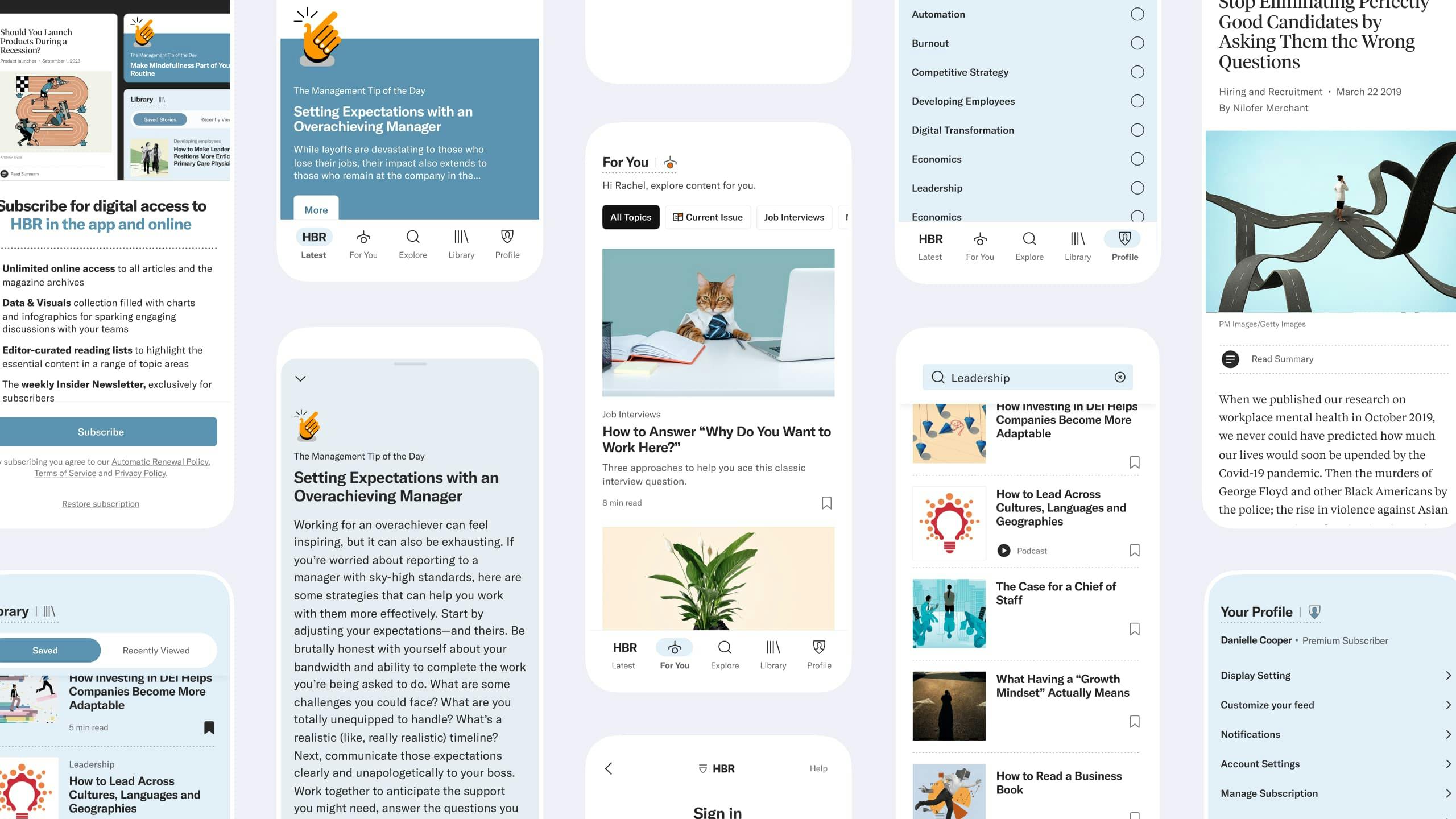Select the Profile icon in bottom nav
Screen dimensions: 1456x819
tap(819, 648)
